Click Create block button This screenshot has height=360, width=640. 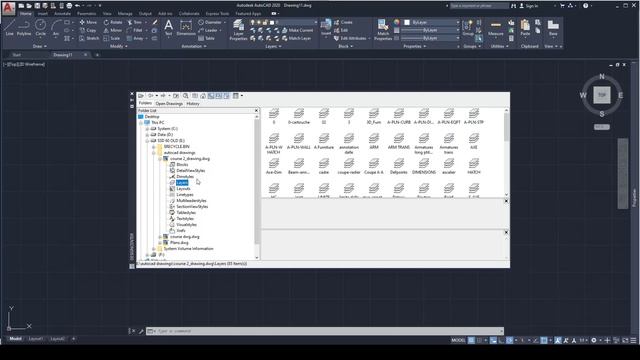pyautogui.click(x=343, y=22)
